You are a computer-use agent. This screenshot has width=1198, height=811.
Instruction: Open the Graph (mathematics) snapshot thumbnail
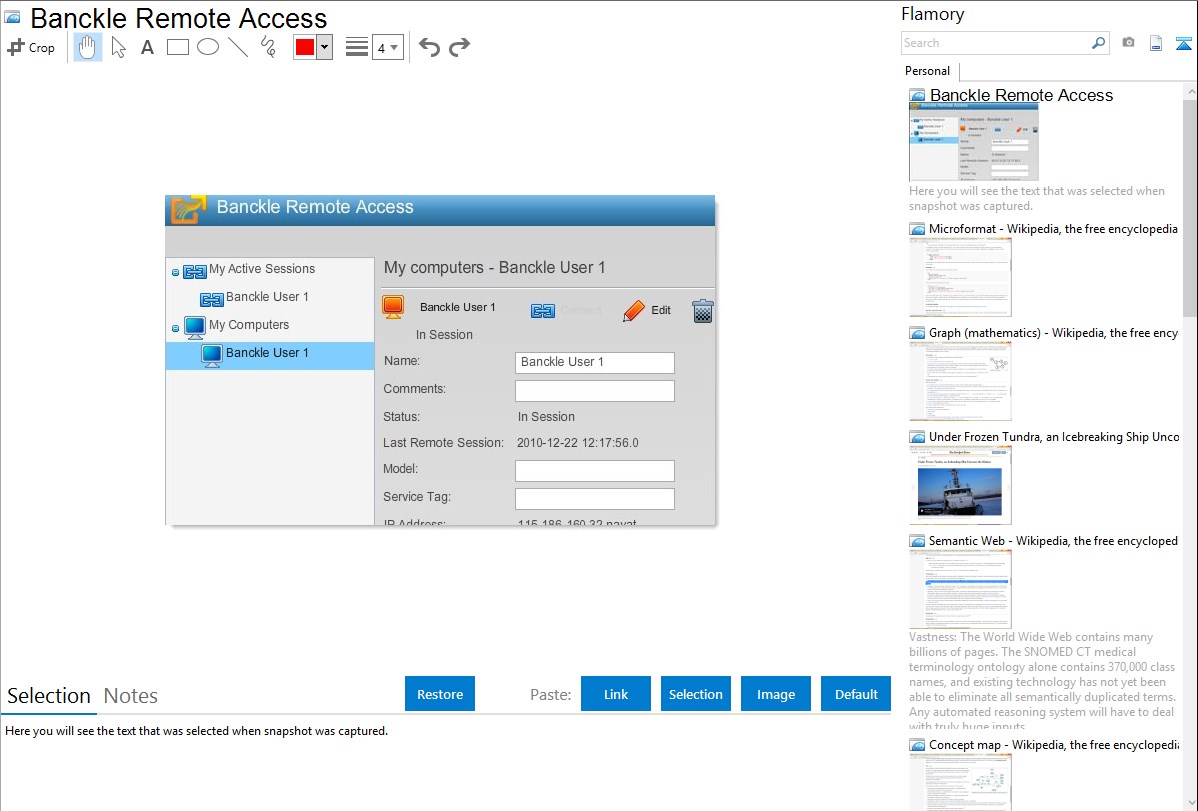point(960,381)
